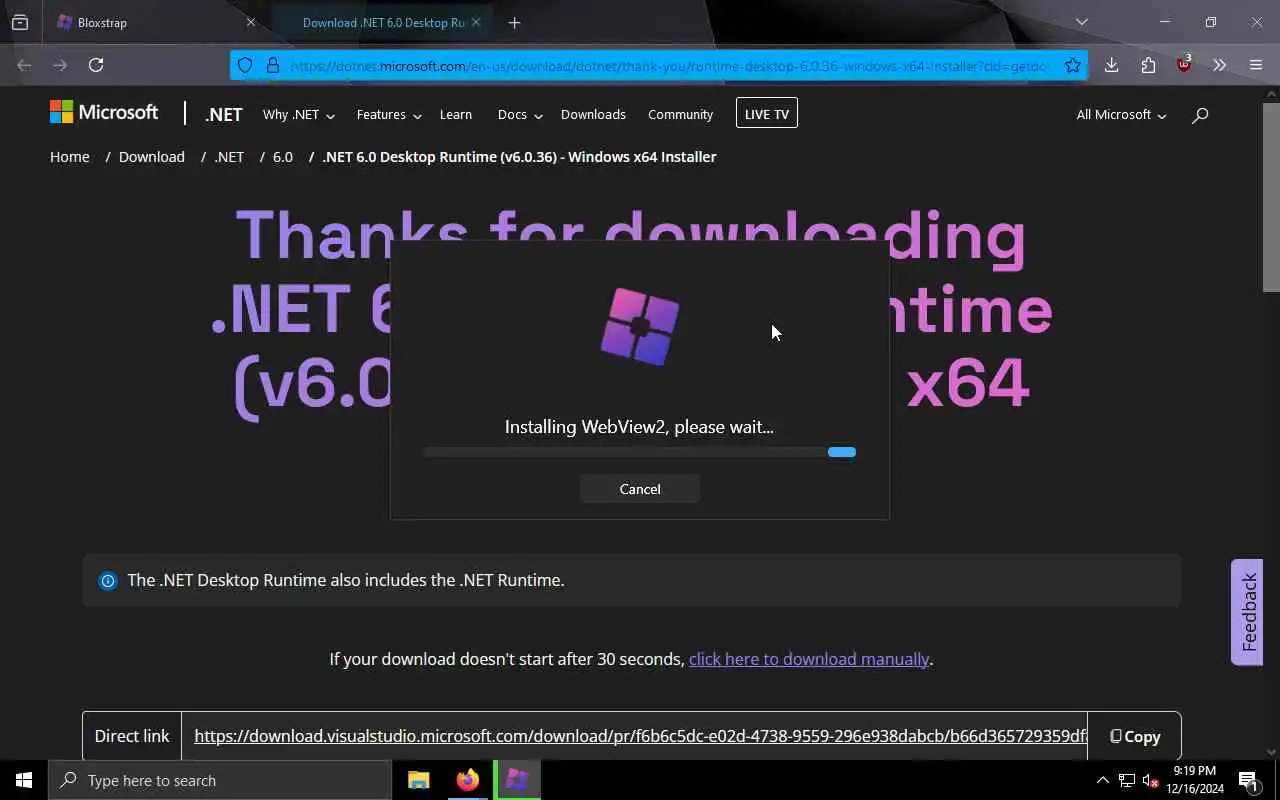Image resolution: width=1280 pixels, height=800 pixels.
Task: Click the WebView2 install progress bar
Action: (x=640, y=452)
